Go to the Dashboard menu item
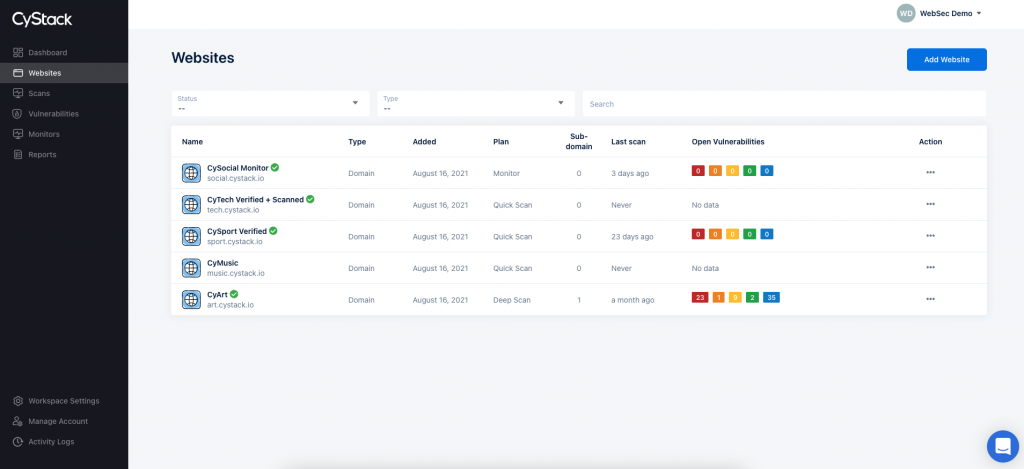Screen dimensions: 1024x469 (48, 52)
